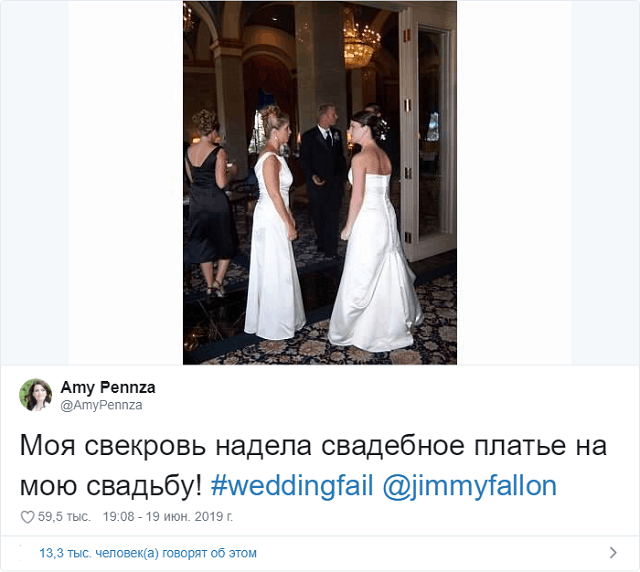
Task: Open the @AmyPennza handle
Action: click(x=101, y=405)
